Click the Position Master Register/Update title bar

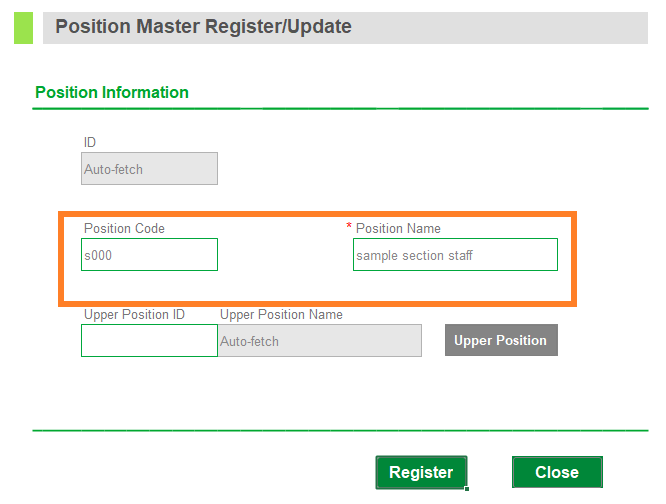[345, 27]
